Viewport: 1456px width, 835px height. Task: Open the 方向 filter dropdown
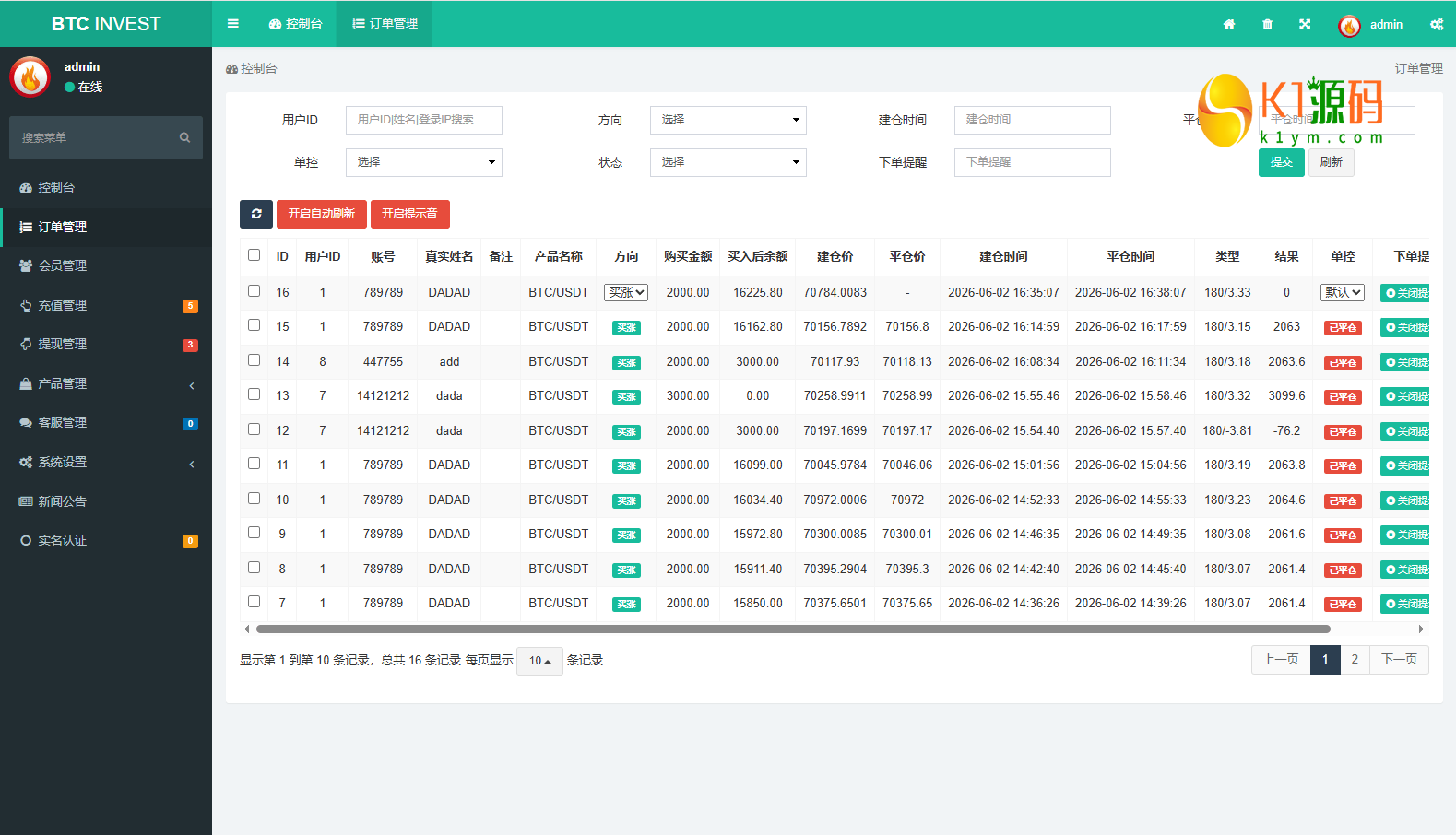728,120
